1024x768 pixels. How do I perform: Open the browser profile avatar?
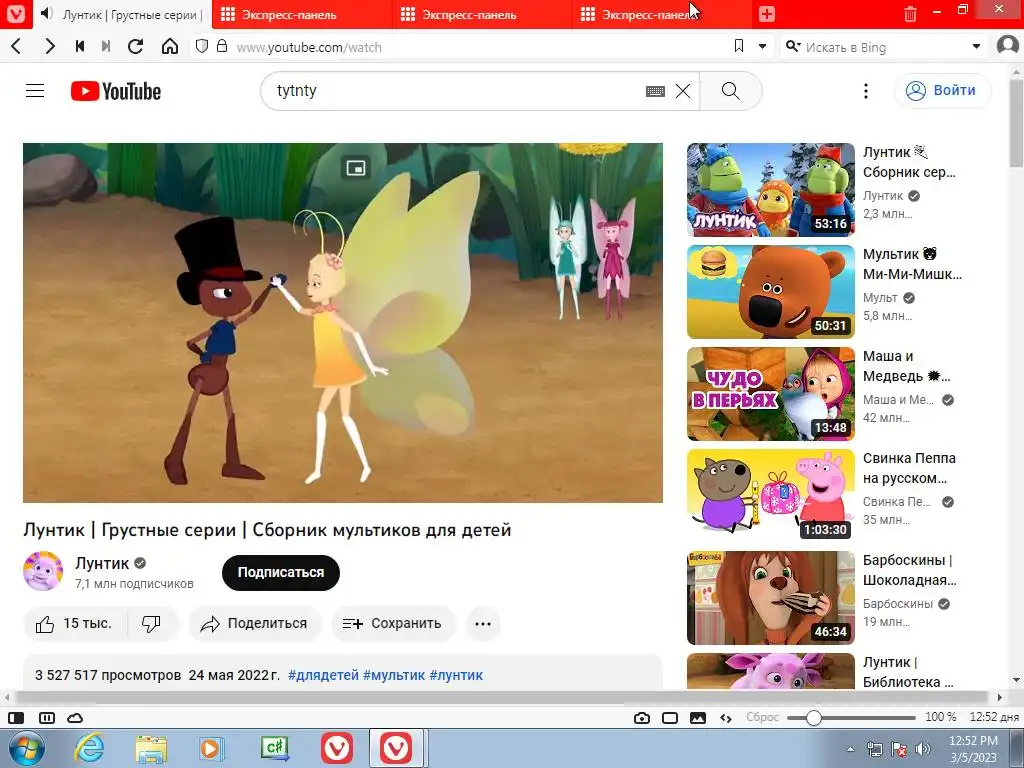(x=1008, y=46)
